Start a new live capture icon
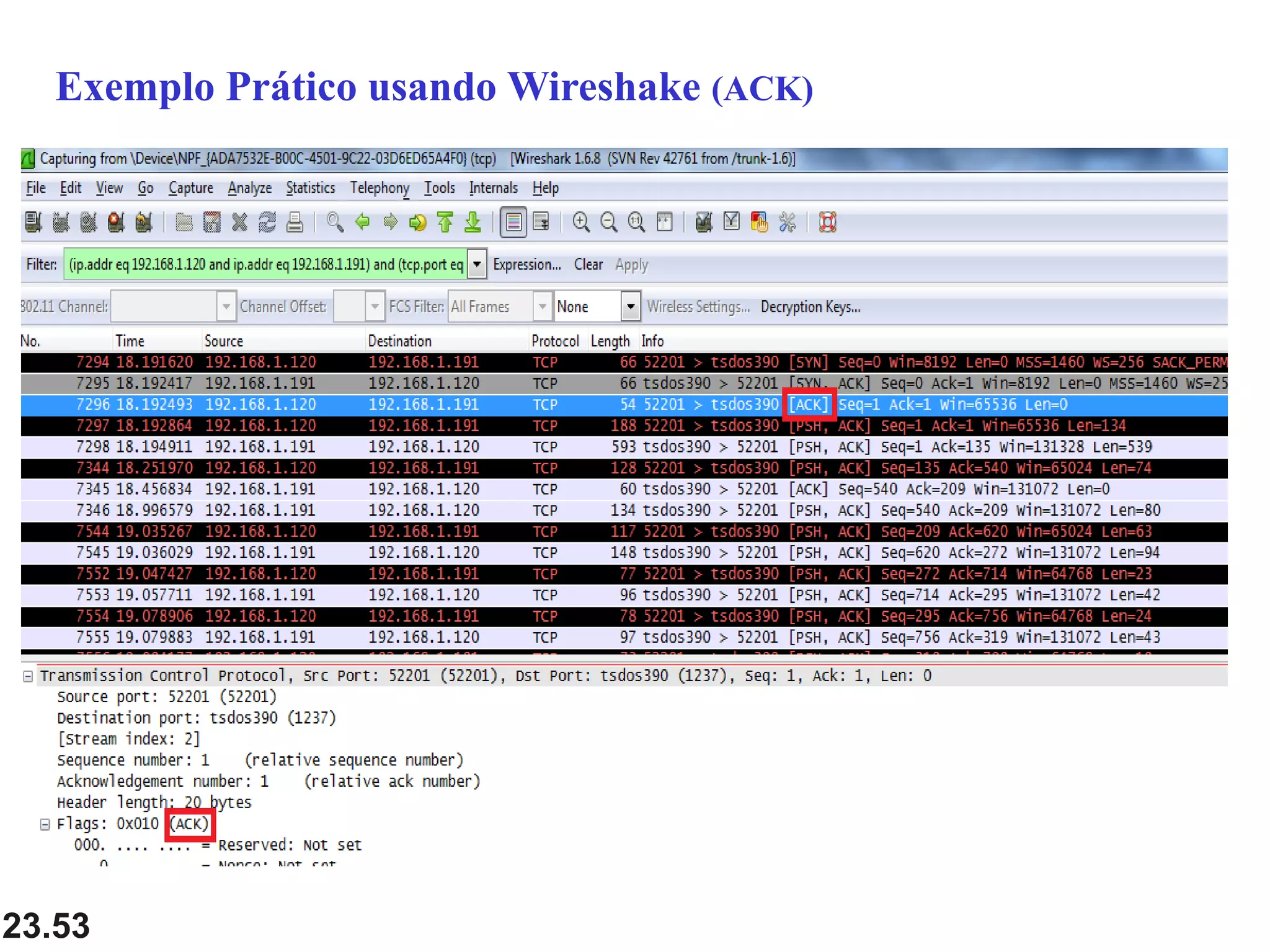The height and width of the screenshot is (952, 1270). 89,222
